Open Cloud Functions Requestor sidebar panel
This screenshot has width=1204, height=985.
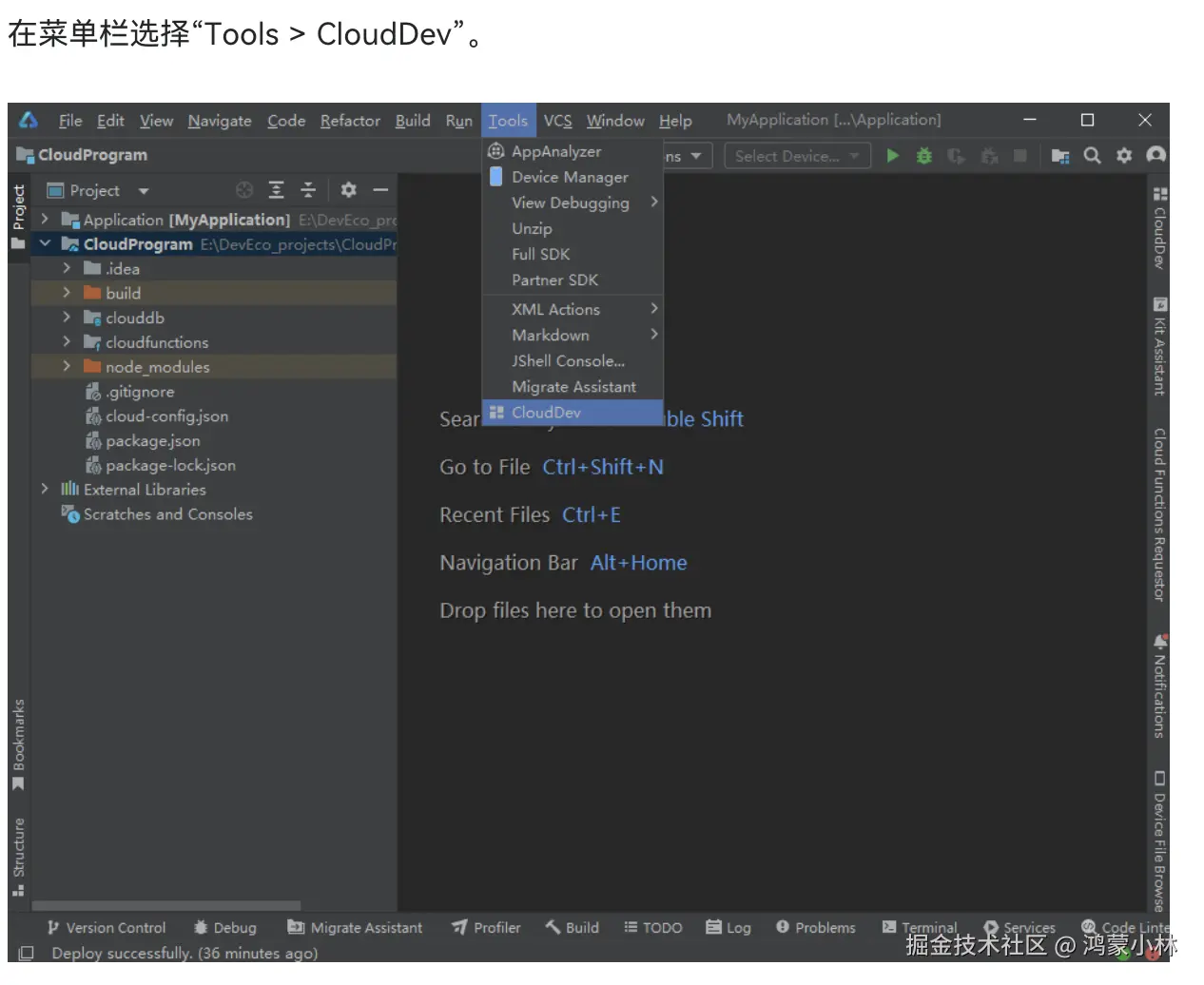[x=1159, y=514]
